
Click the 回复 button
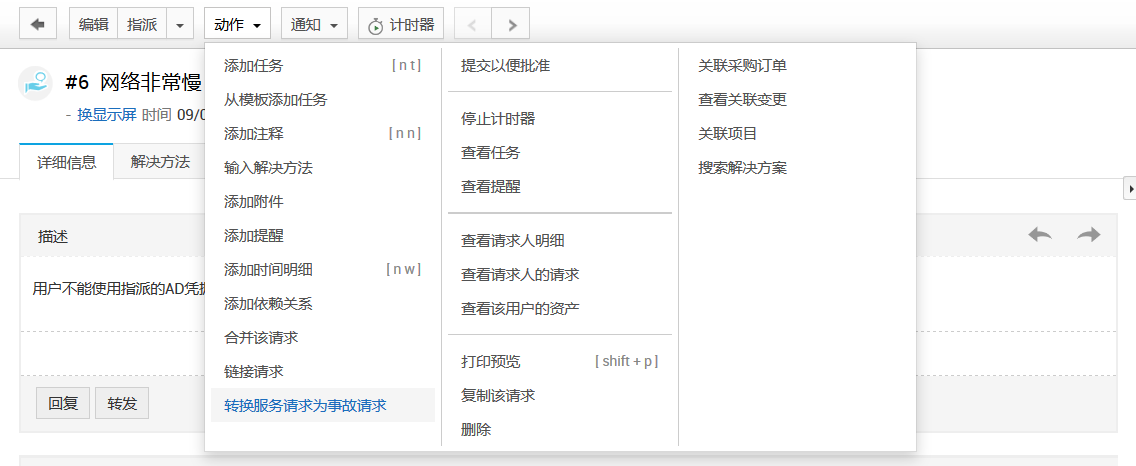pos(63,404)
